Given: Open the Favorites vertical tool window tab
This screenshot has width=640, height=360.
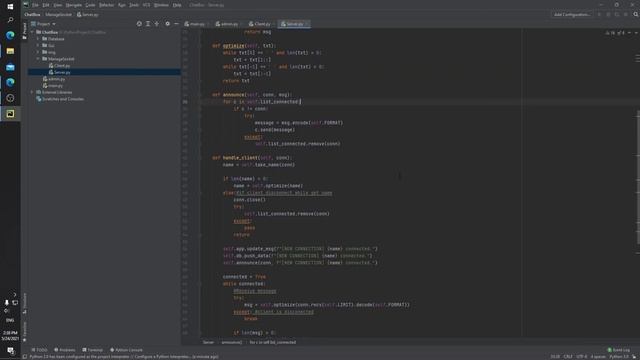Looking at the screenshot, I should [24, 331].
